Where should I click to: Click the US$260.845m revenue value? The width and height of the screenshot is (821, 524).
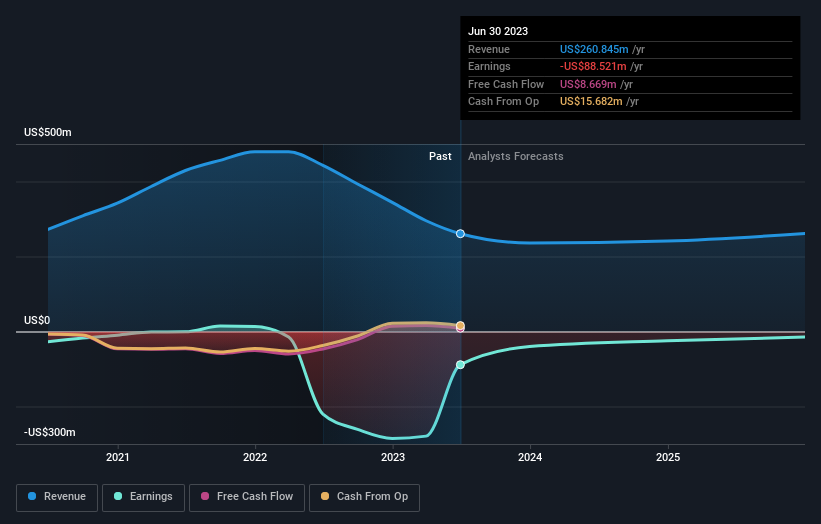594,49
